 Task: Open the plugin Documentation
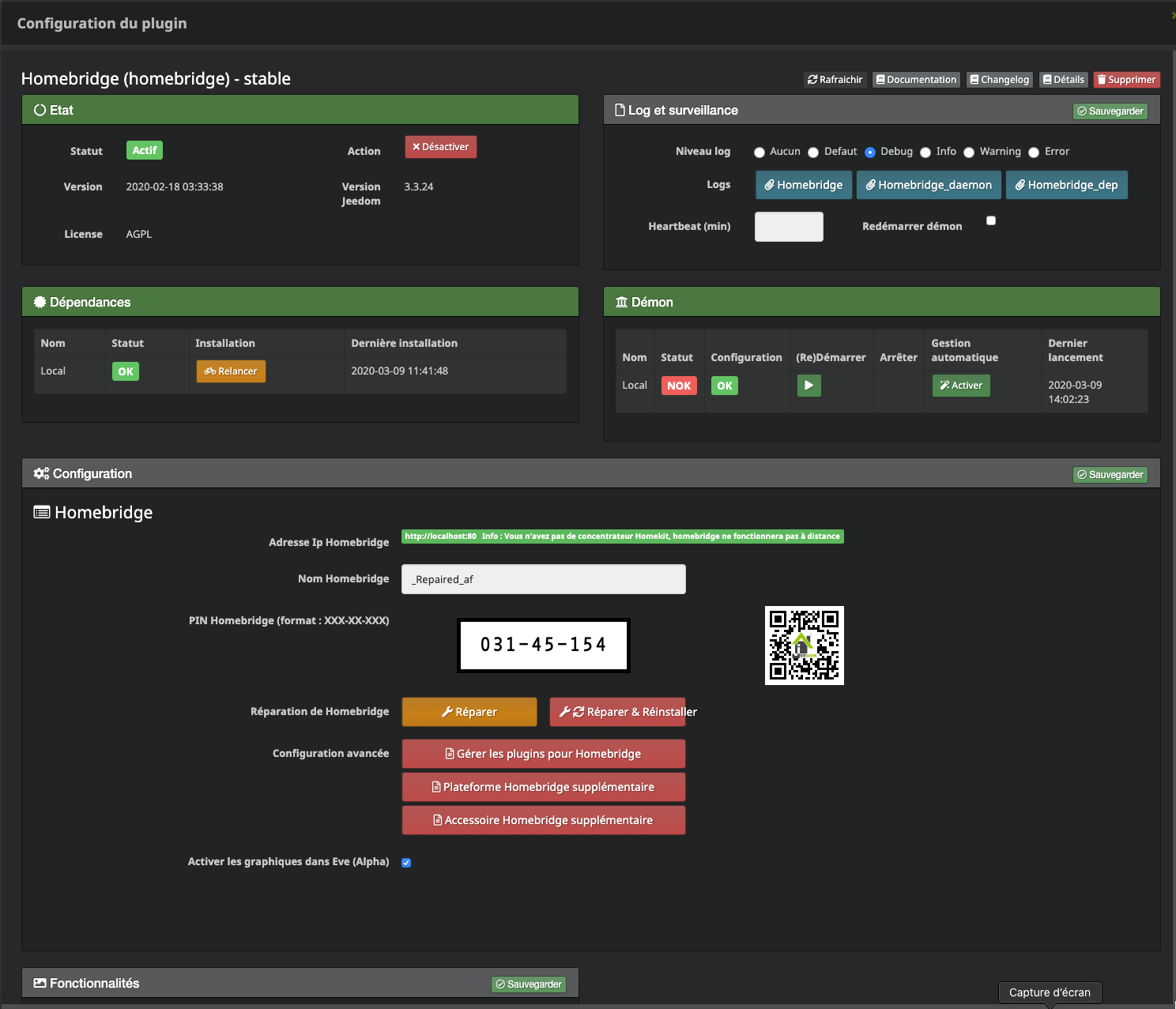click(916, 80)
